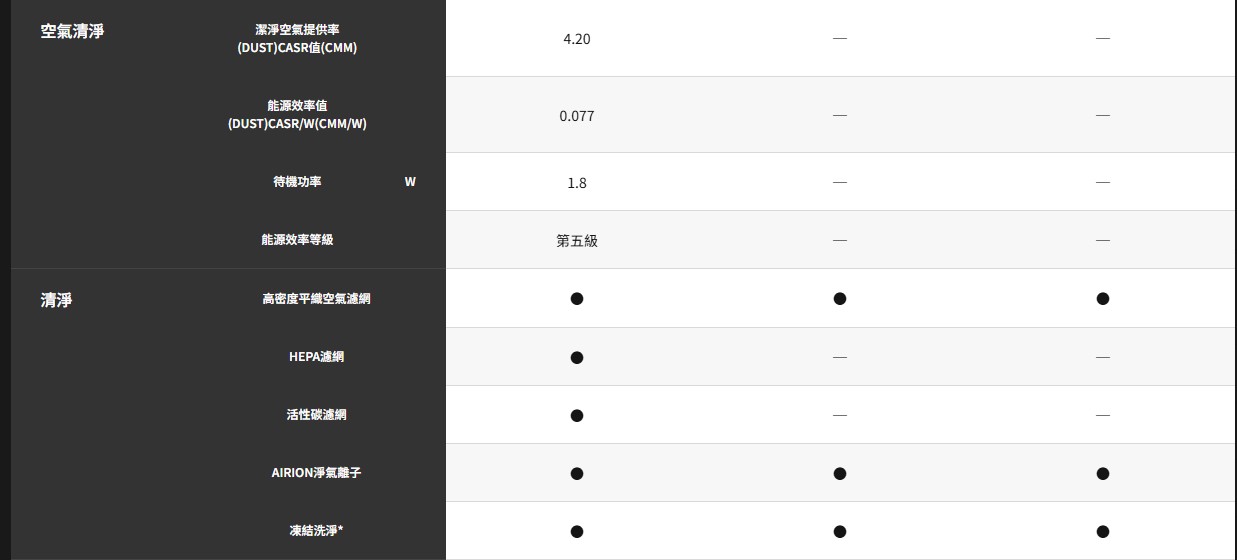Click the 高密度平織空氣濾網 label
Screen dimensions: 1237x560
[x=316, y=299]
